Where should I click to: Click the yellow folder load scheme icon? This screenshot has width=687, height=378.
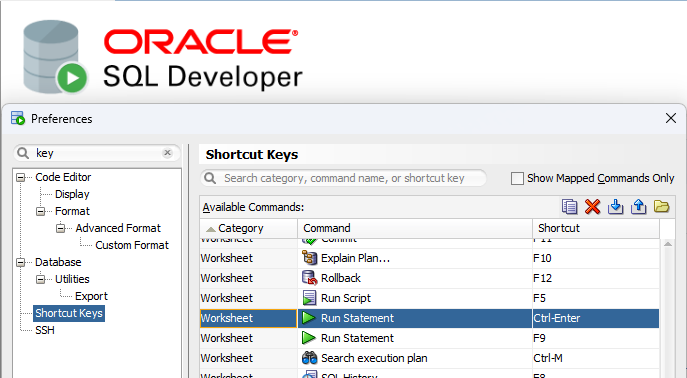pos(662,206)
